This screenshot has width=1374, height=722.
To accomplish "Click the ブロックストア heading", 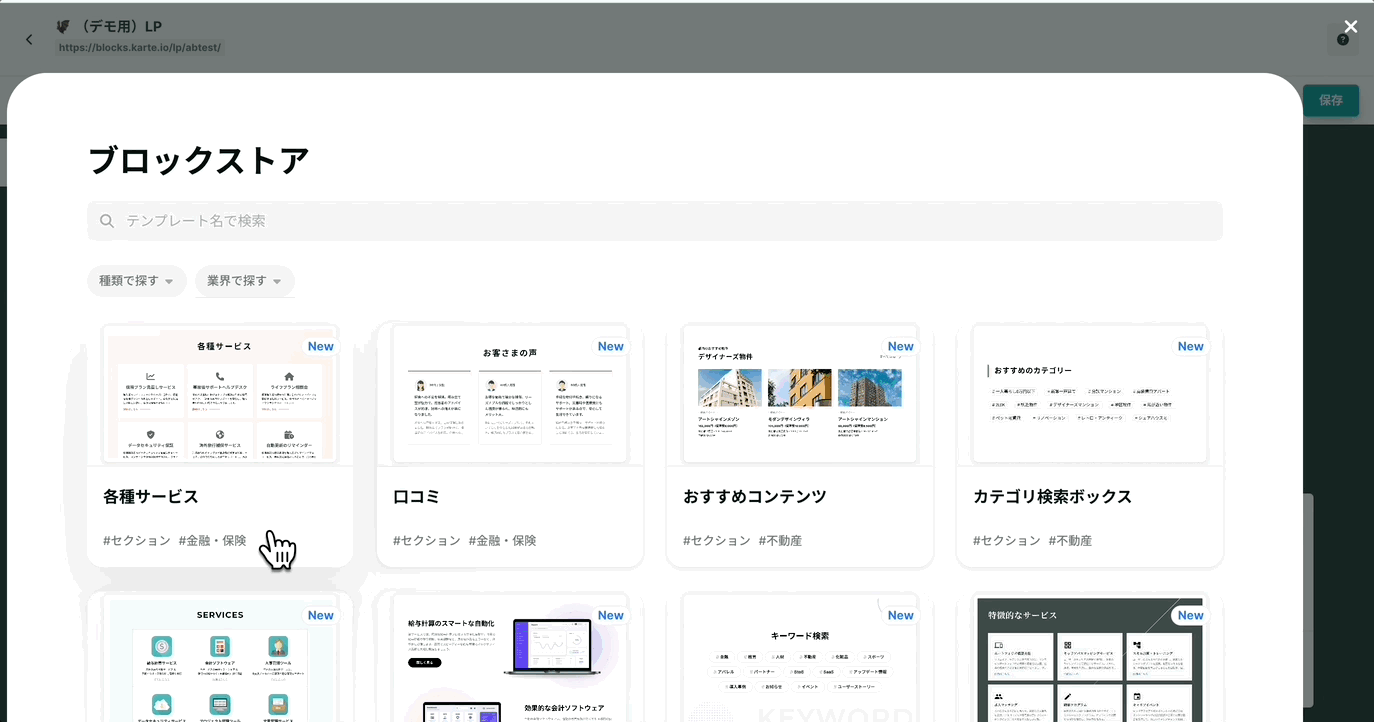I will 199,161.
